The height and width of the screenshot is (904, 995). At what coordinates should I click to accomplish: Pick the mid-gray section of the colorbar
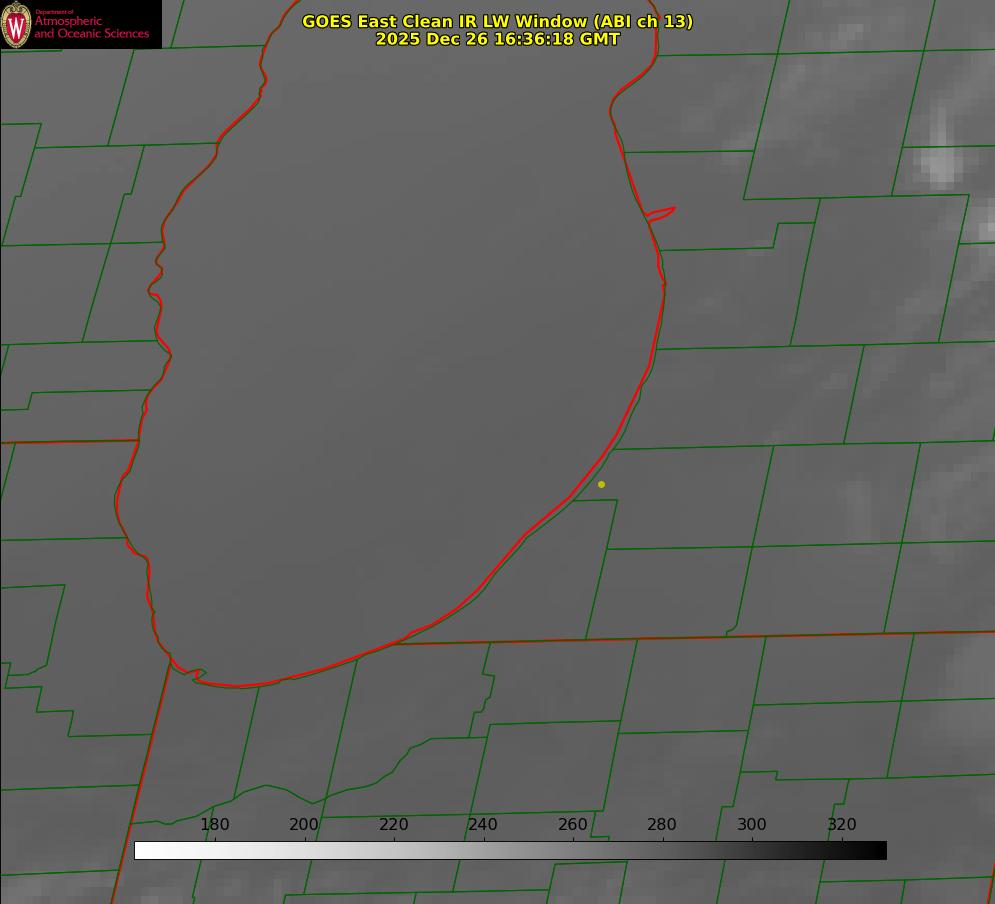point(510,850)
